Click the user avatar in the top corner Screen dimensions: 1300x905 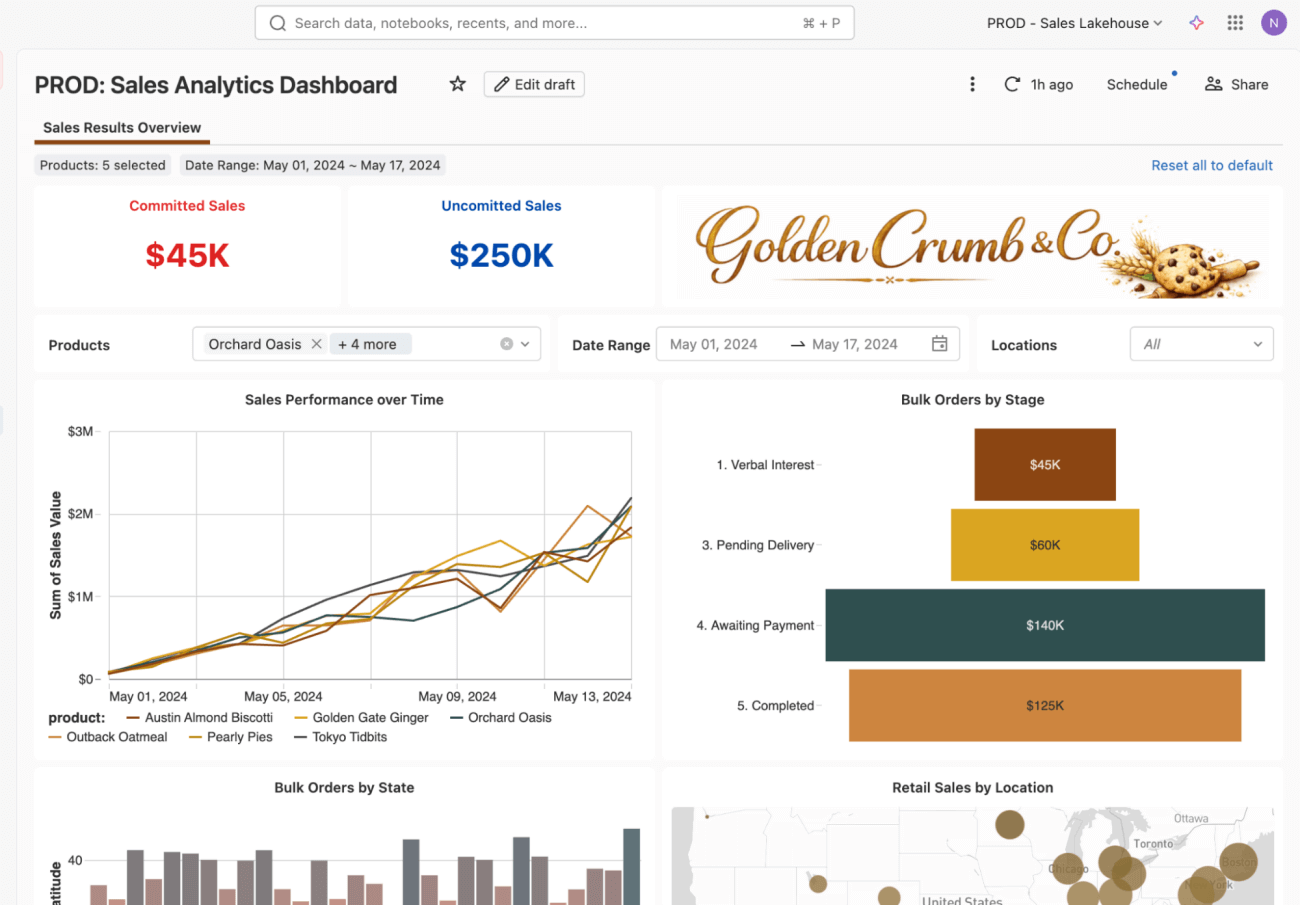[x=1273, y=22]
